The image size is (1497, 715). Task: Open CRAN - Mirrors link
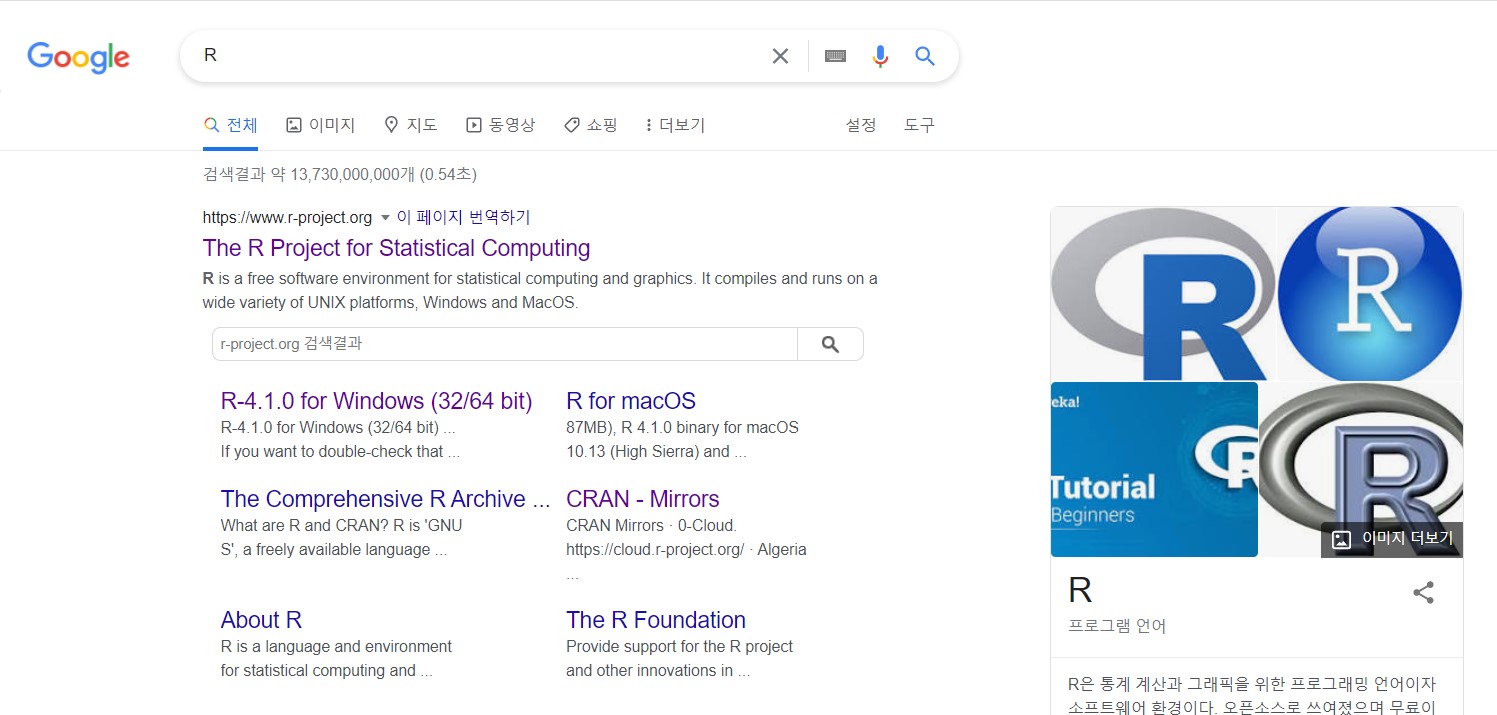(x=643, y=499)
